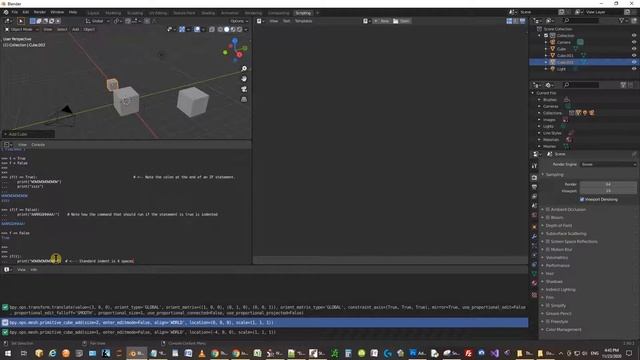Image resolution: width=640 pixels, height=360 pixels.
Task: Hide the Camera object in outliner
Action: click(x=634, y=42)
